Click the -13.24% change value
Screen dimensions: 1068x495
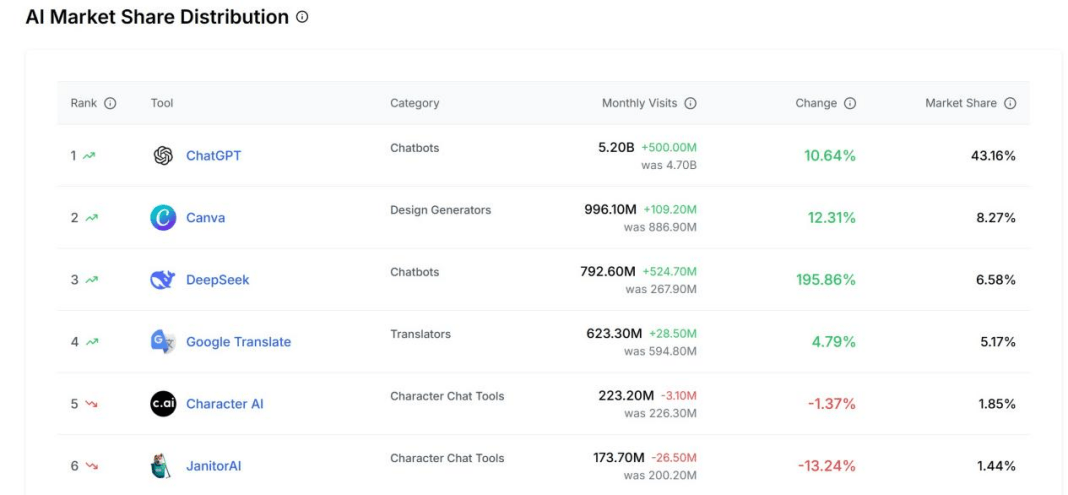pyautogui.click(x=827, y=466)
